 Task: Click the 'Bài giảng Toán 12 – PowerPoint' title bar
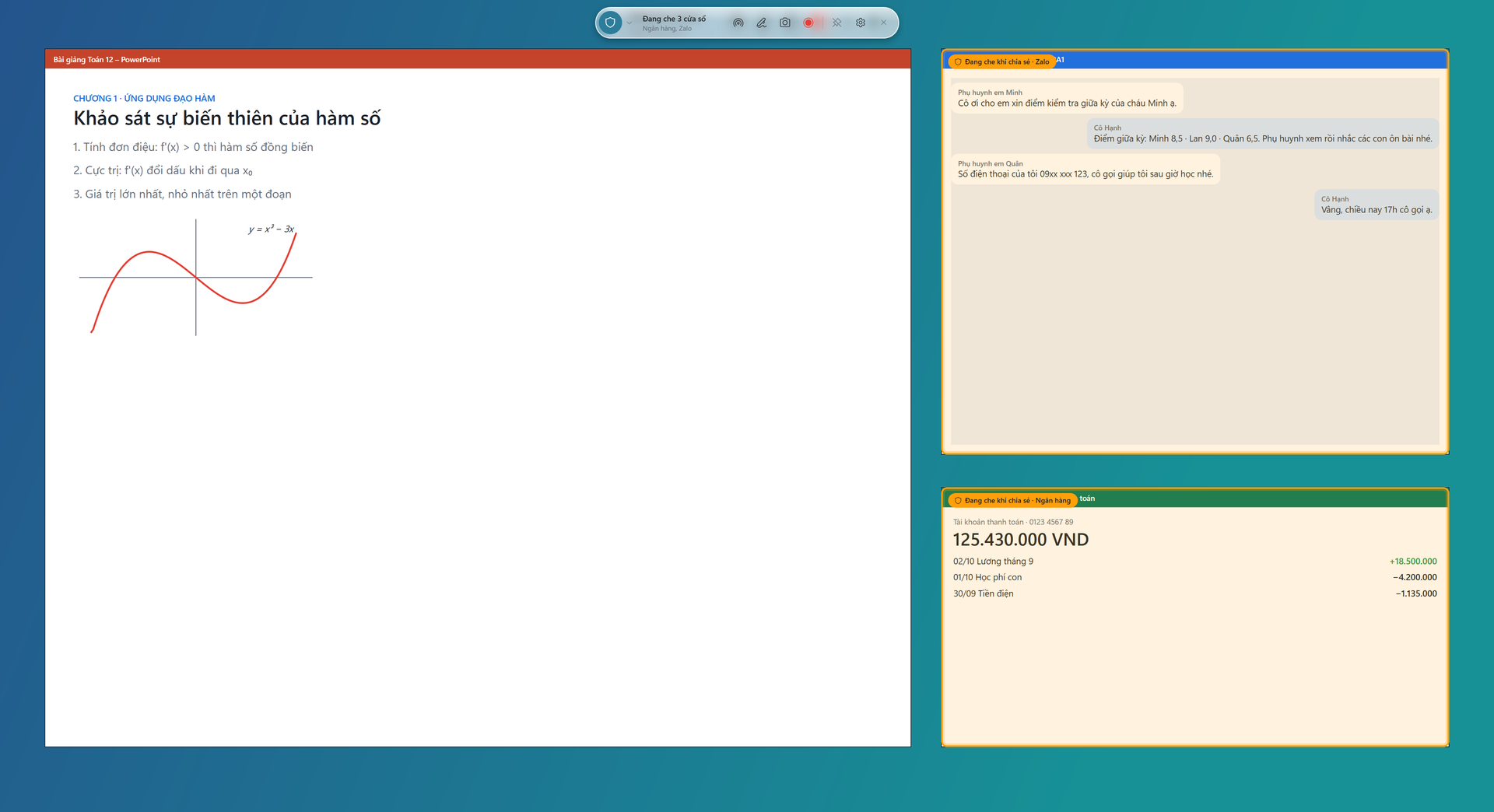tap(478, 59)
